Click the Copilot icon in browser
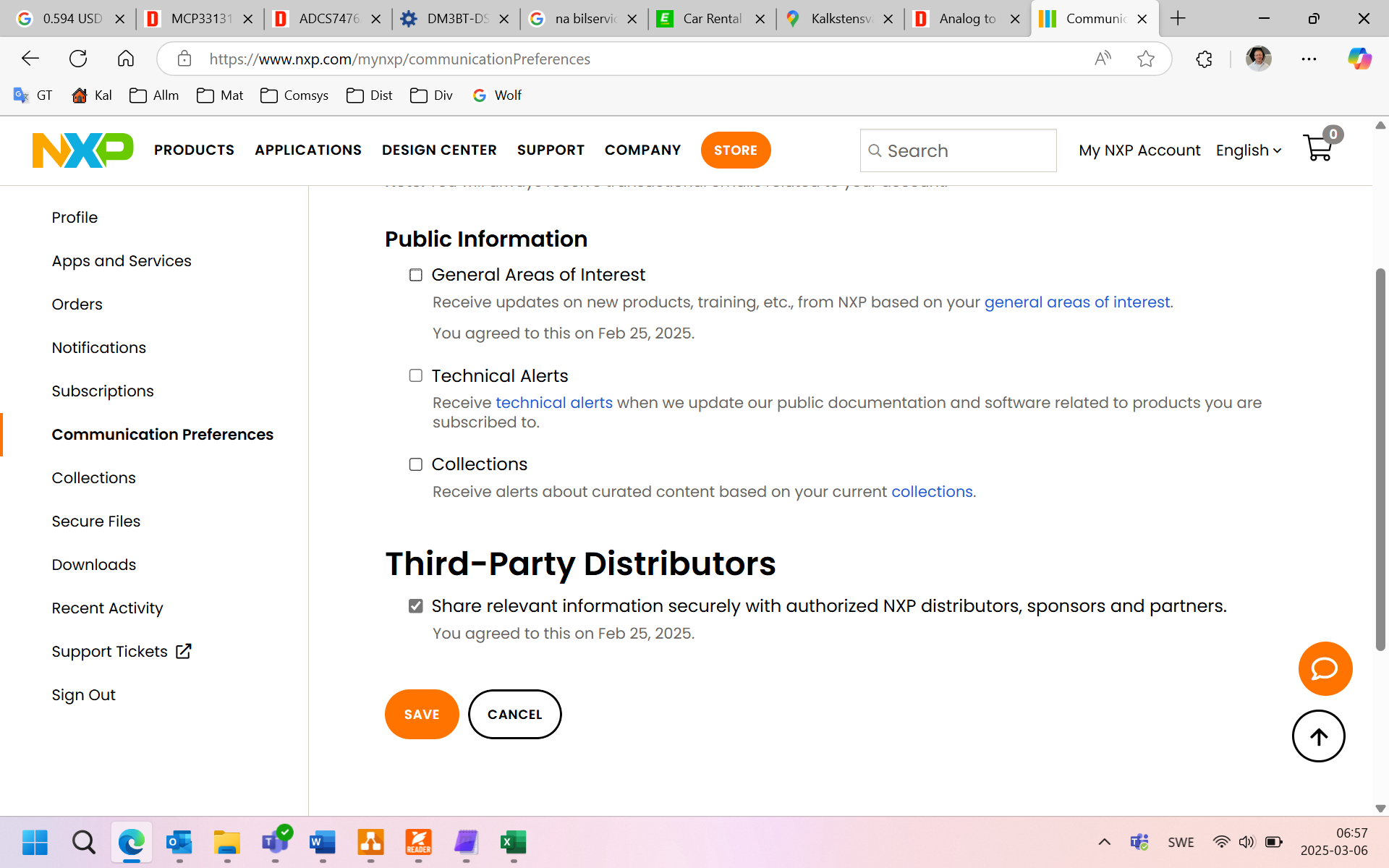 [1359, 59]
